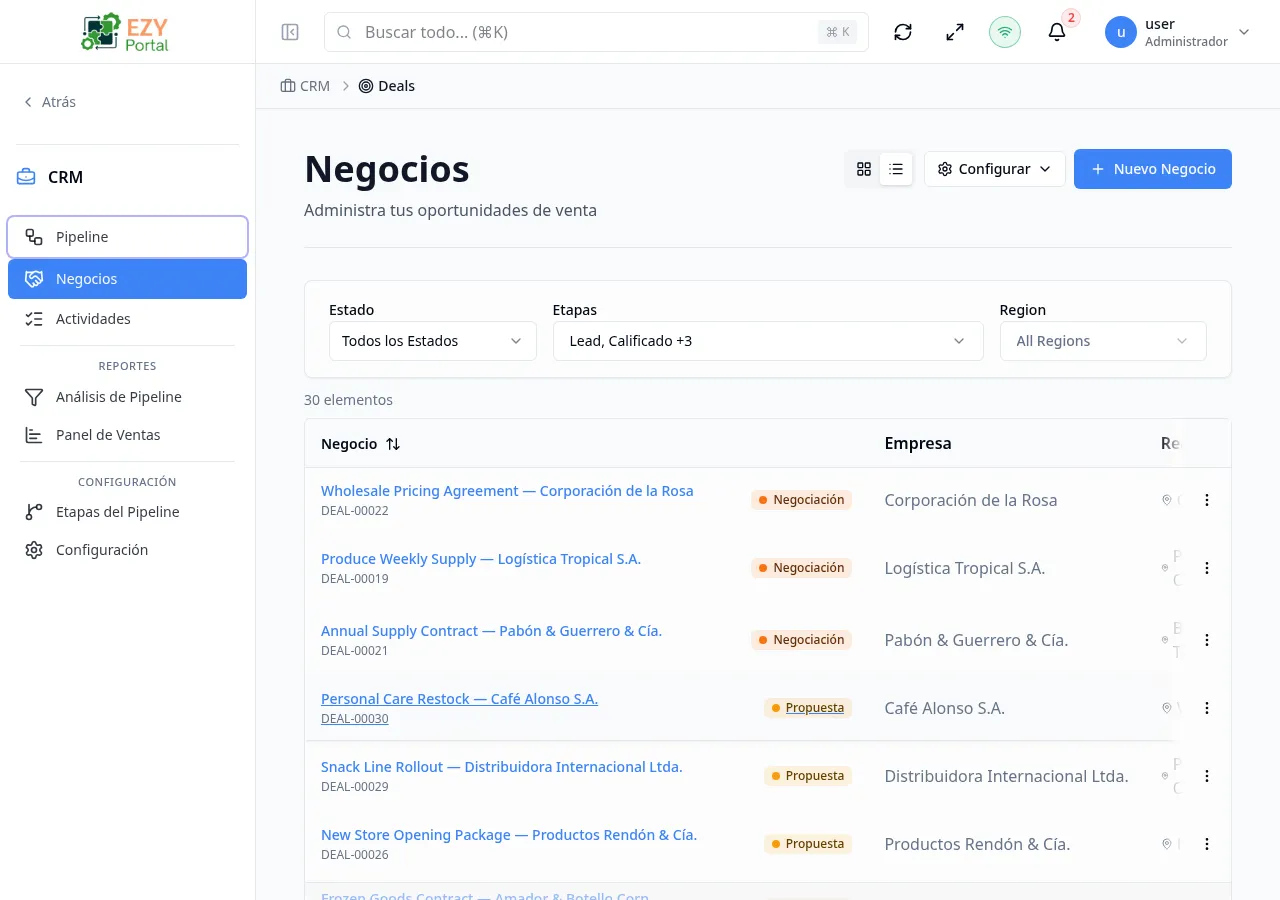Open Panel de Ventas report

[x=127, y=435]
